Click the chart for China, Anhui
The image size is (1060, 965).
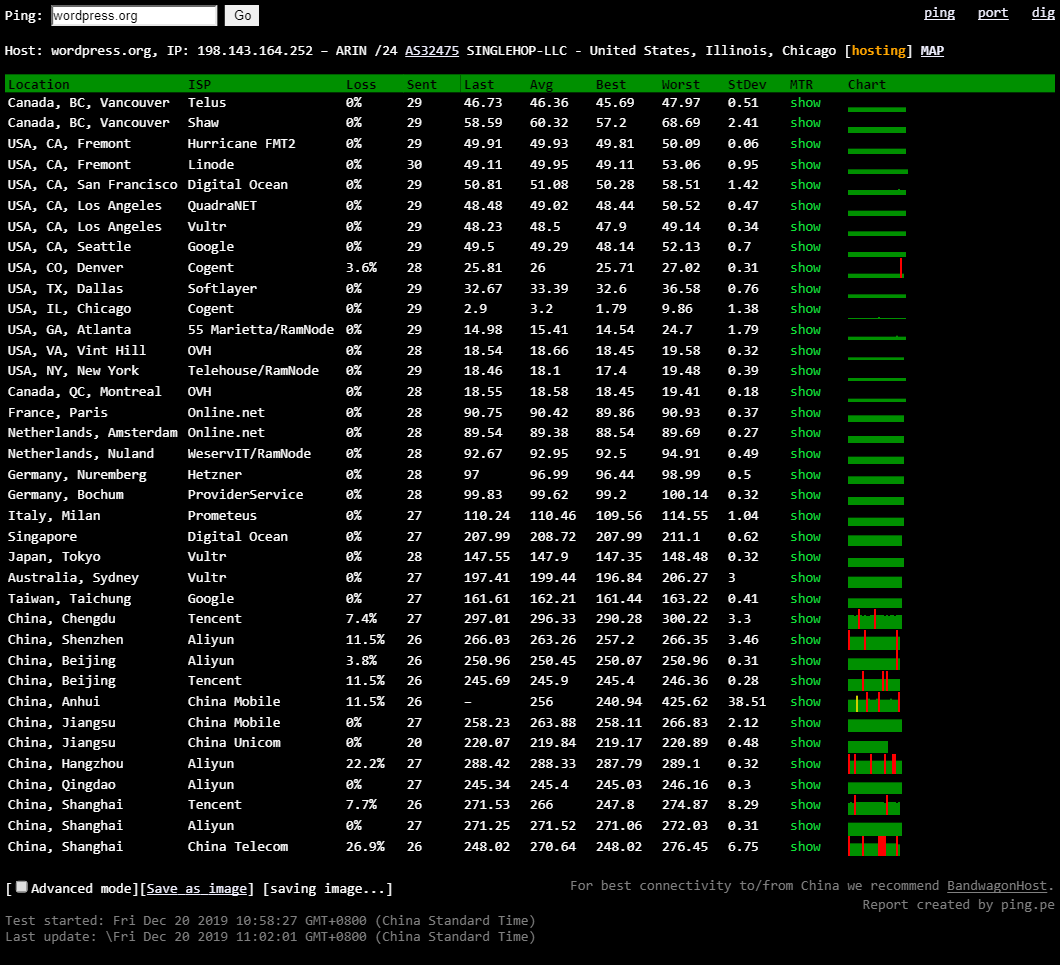click(874, 702)
